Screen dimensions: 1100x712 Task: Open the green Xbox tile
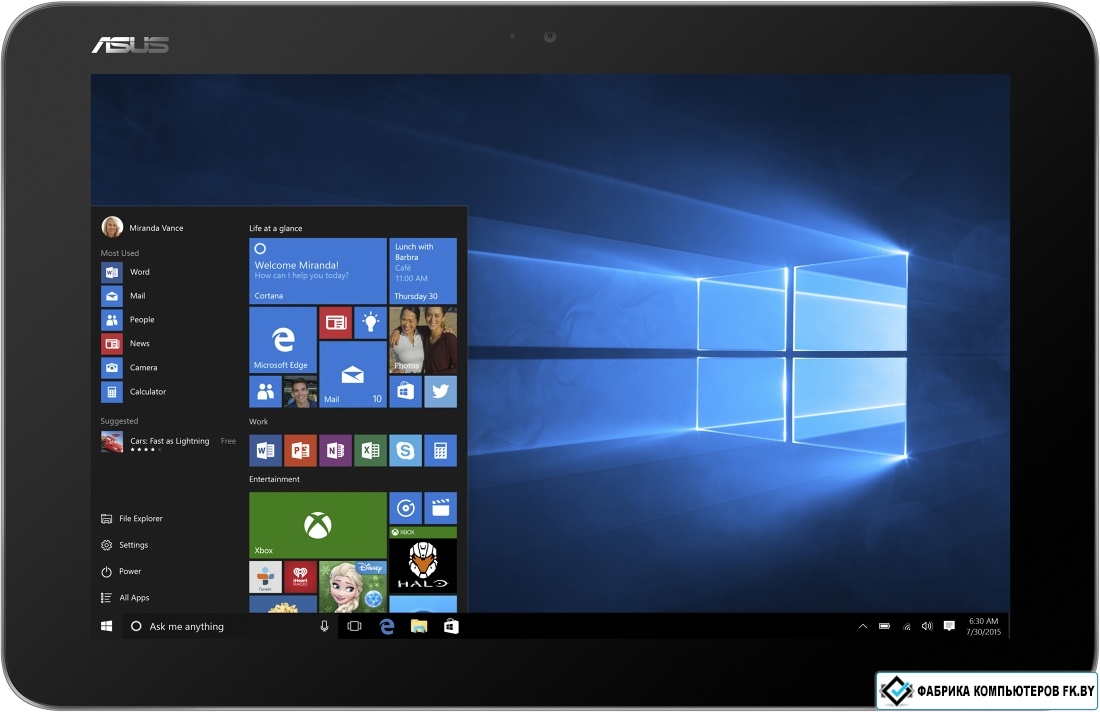(x=318, y=525)
